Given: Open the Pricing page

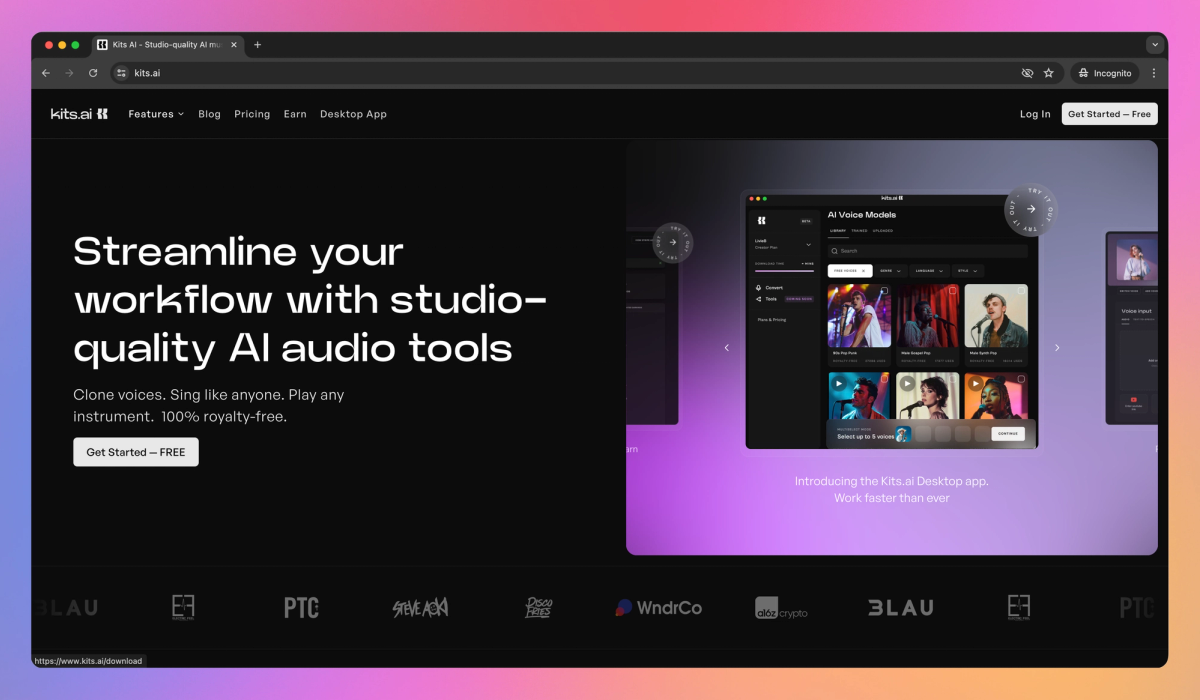Looking at the screenshot, I should [x=252, y=114].
